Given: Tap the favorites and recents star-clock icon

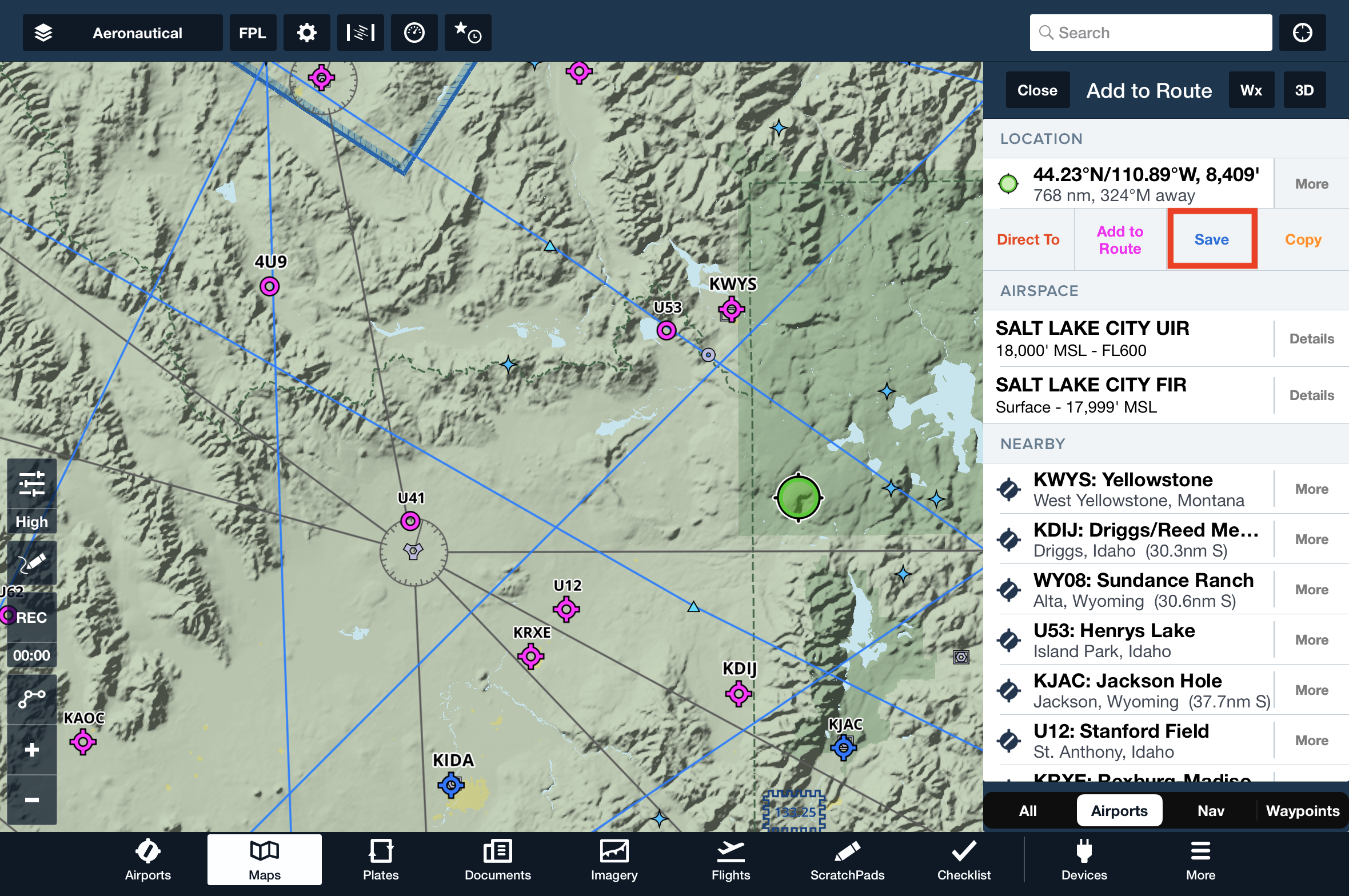Looking at the screenshot, I should (x=468, y=33).
